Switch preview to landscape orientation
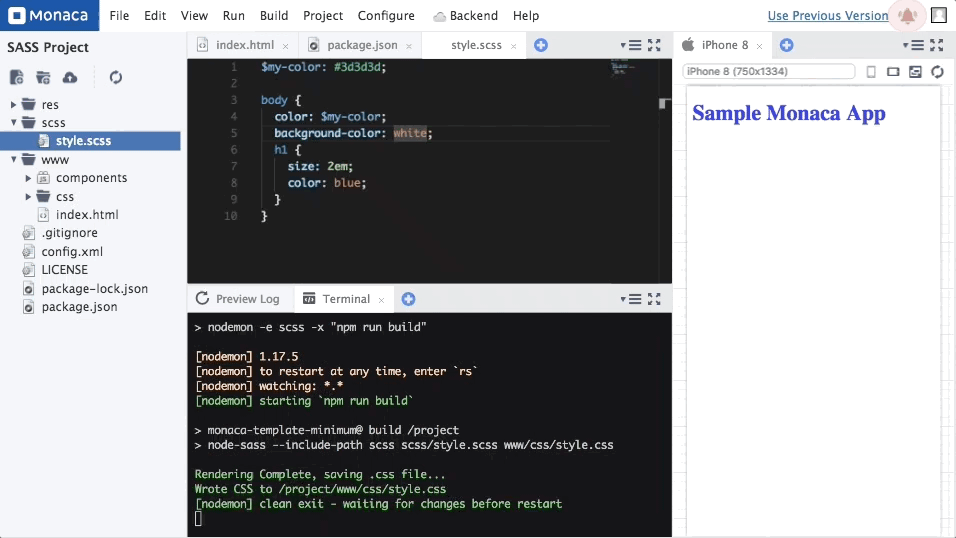 click(893, 72)
